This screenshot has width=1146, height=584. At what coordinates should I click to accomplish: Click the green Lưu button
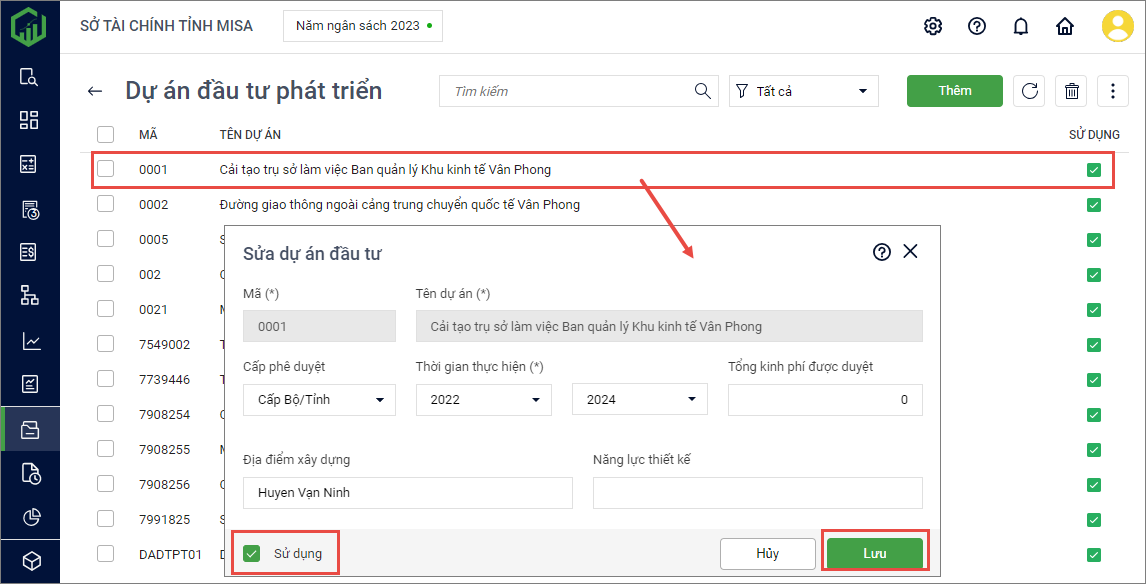(874, 553)
